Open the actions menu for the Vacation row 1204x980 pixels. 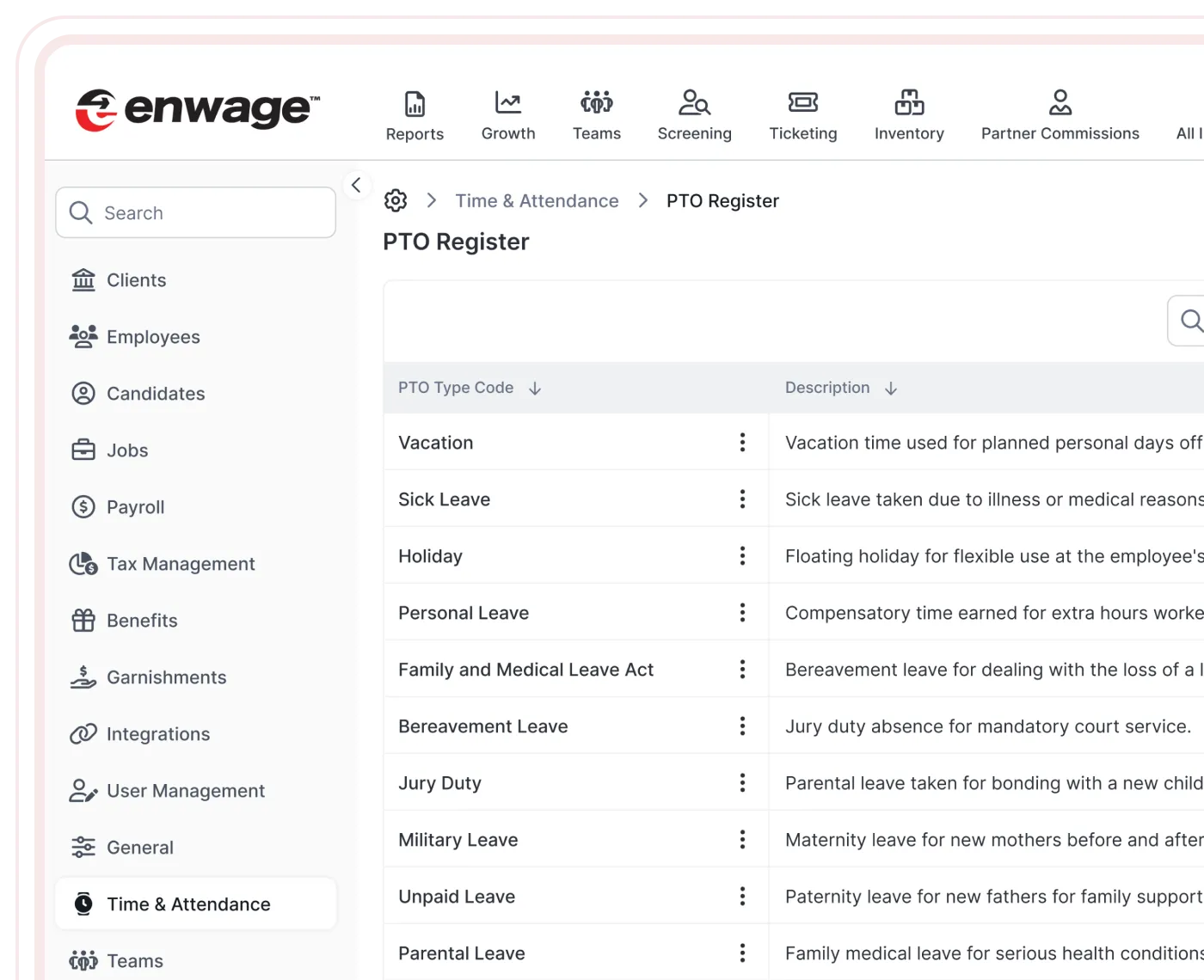[x=742, y=442]
